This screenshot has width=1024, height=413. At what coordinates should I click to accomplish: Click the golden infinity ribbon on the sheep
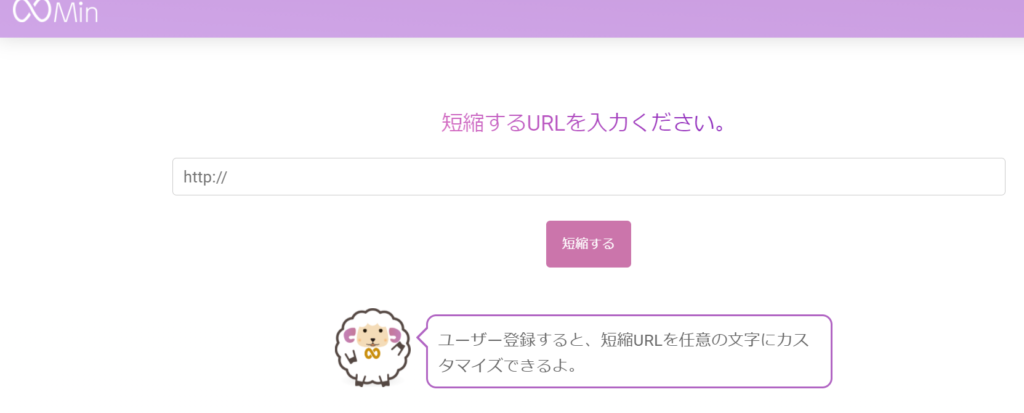click(x=372, y=354)
